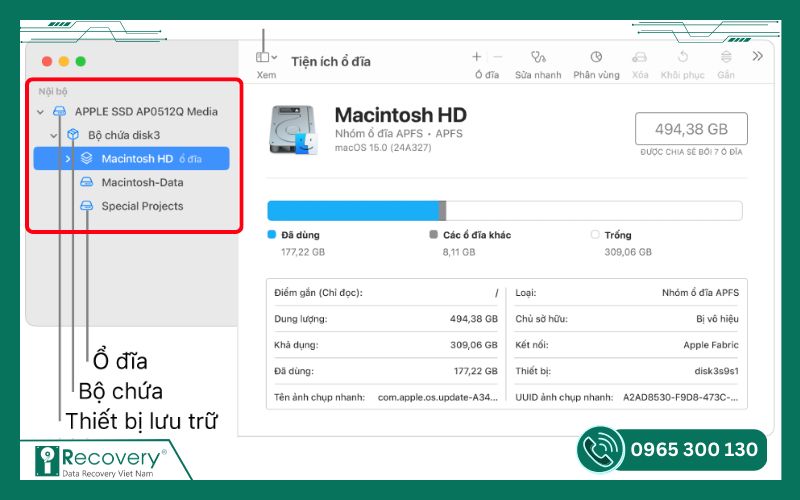Viewport: 800px width, 500px height.
Task: Show more toolbar items with double chevron
Action: pos(758,56)
